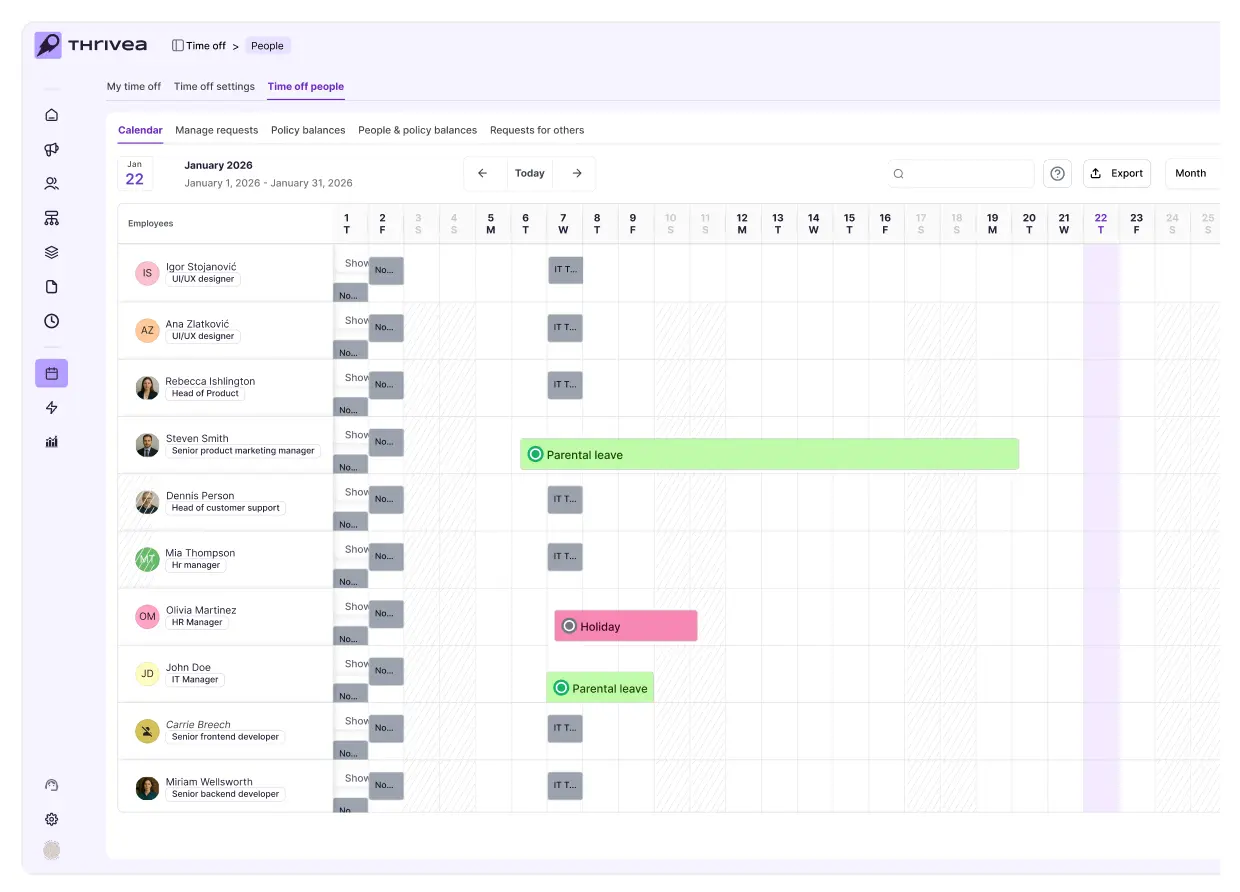Go to the previous month arrow
Viewport: 1240px width, 892px height.
(482, 173)
